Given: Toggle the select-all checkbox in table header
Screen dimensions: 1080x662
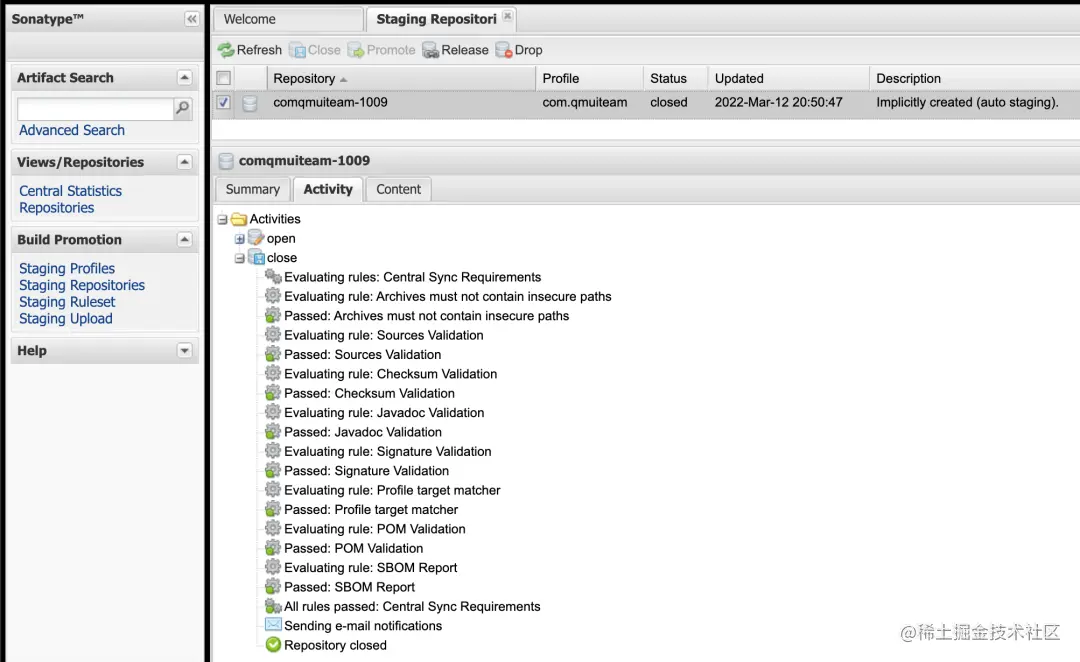Looking at the screenshot, I should [223, 78].
